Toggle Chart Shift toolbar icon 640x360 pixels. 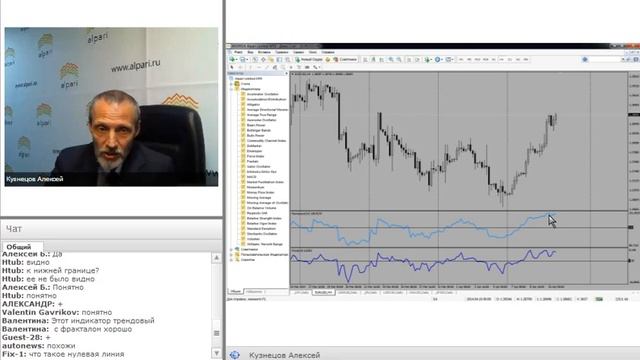coord(417,60)
